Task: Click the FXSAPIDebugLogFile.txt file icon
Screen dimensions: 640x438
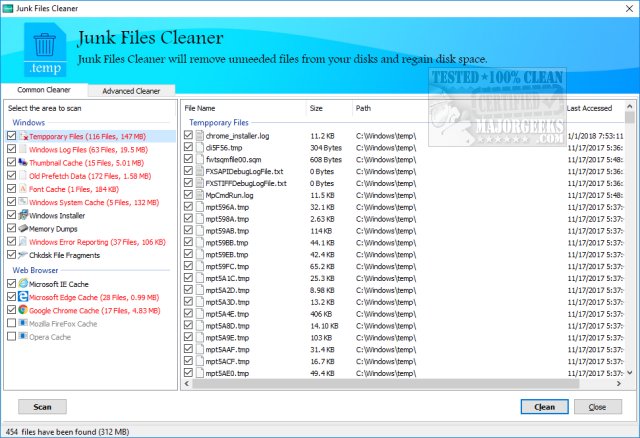Action: click(x=199, y=171)
